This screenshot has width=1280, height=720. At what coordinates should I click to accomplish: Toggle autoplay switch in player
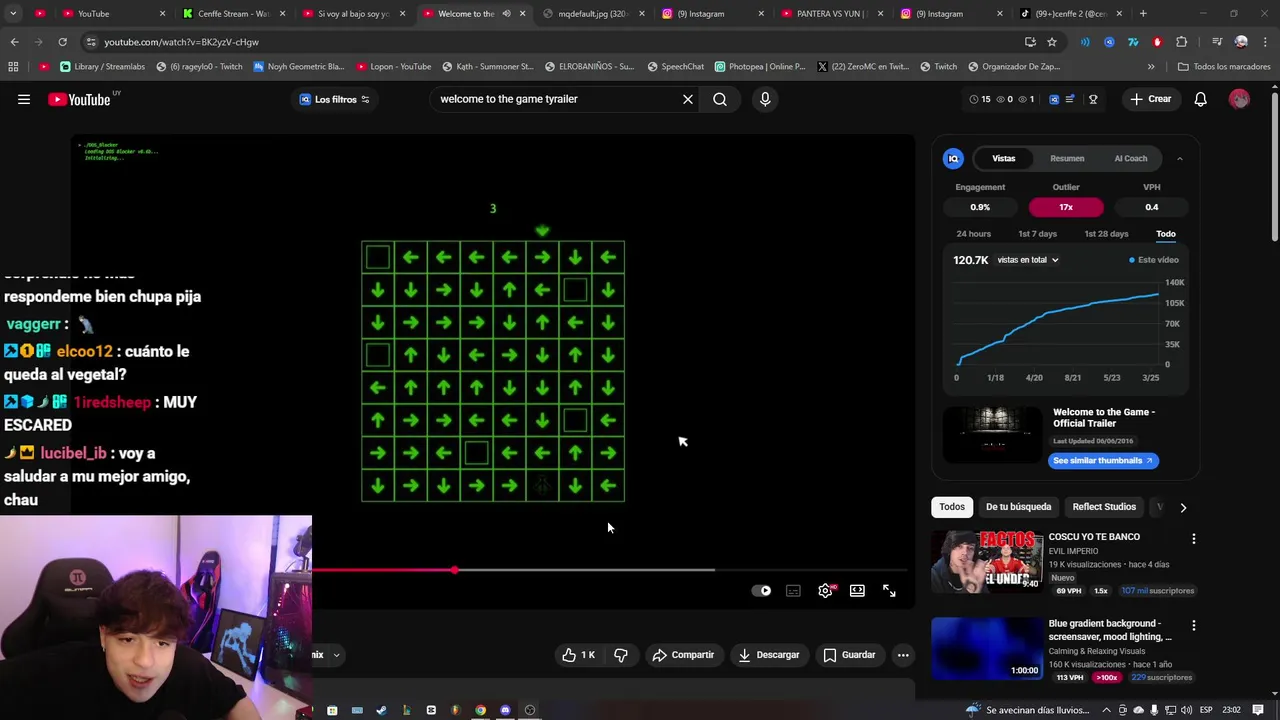(x=762, y=591)
